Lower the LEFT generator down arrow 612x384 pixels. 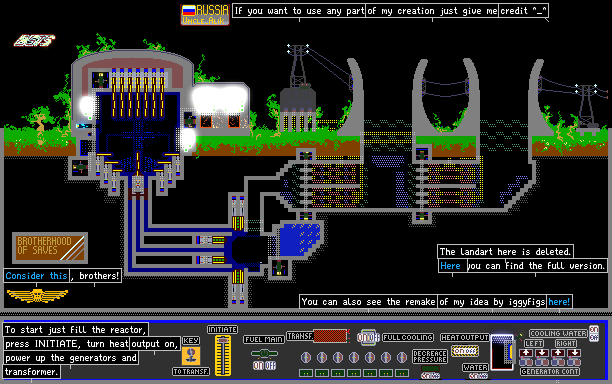point(542,353)
